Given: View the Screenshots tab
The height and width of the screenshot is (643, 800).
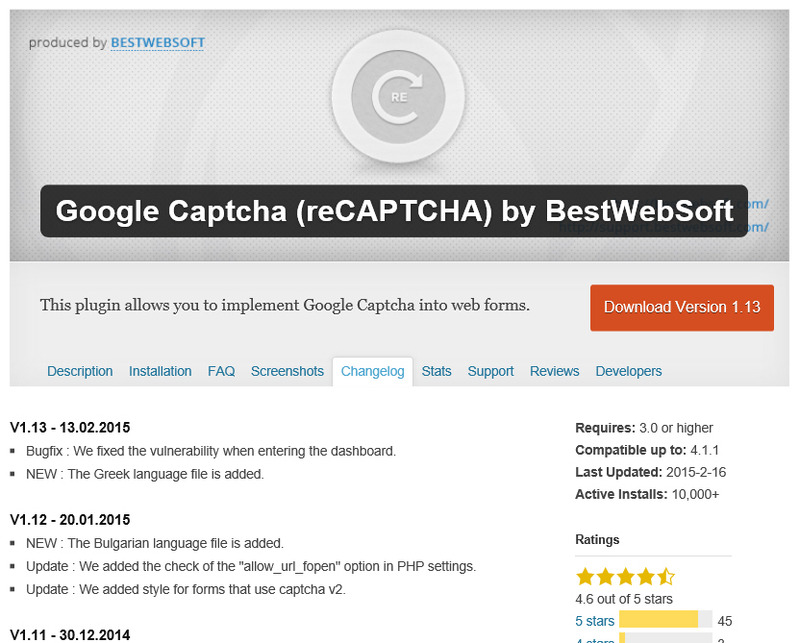Looking at the screenshot, I should tap(287, 371).
